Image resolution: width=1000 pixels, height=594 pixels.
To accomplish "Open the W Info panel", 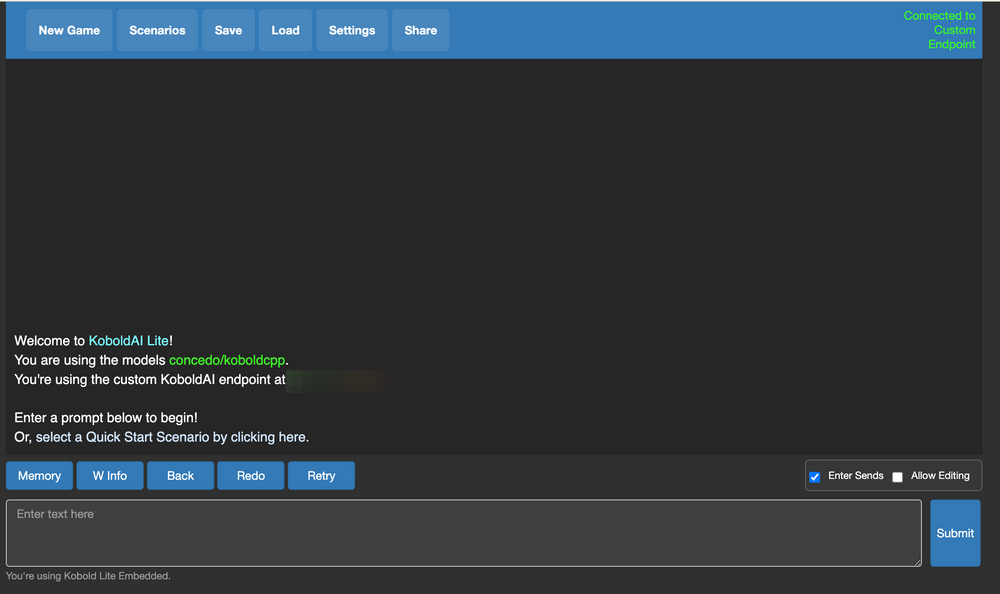I will [110, 475].
